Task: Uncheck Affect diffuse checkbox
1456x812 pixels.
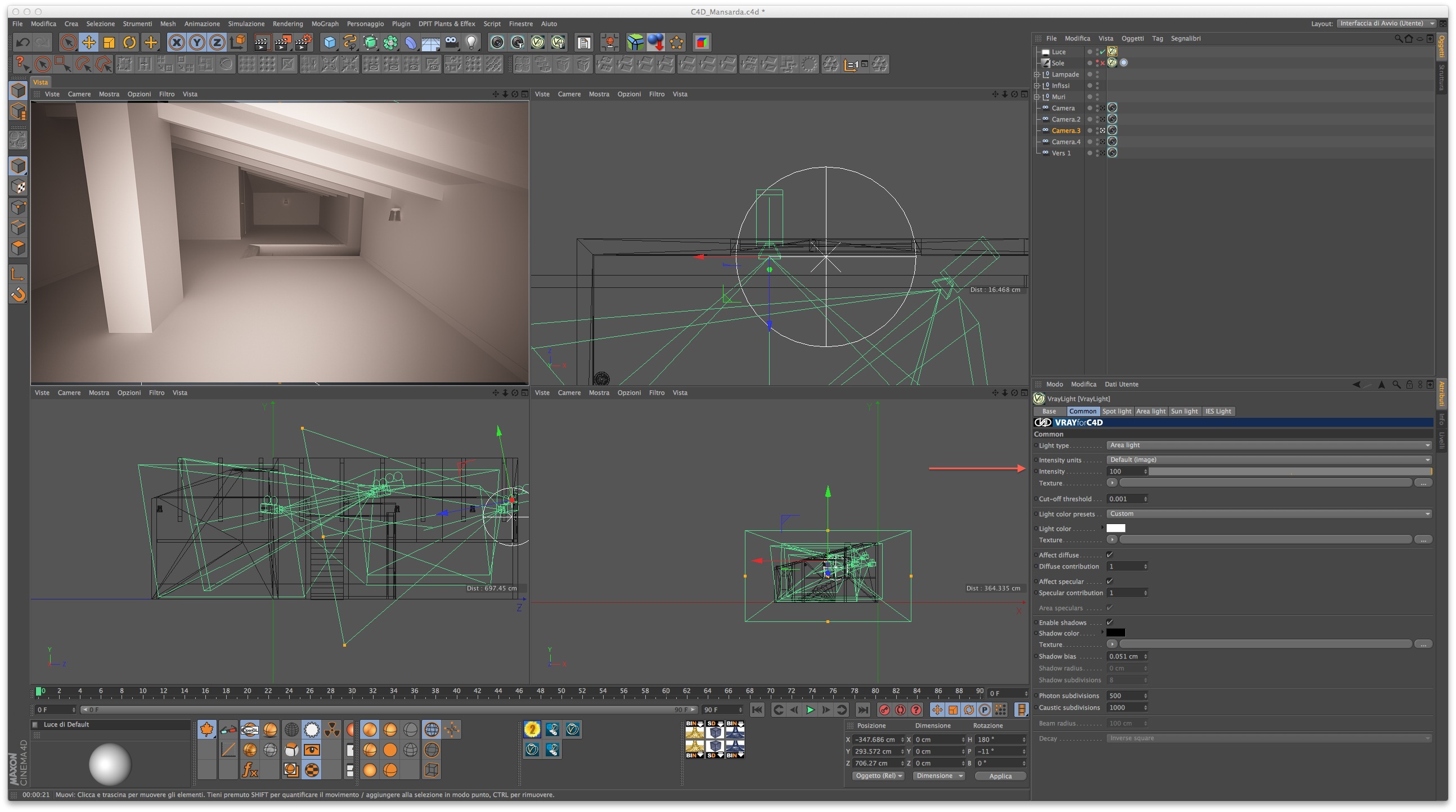Action: 1109,555
